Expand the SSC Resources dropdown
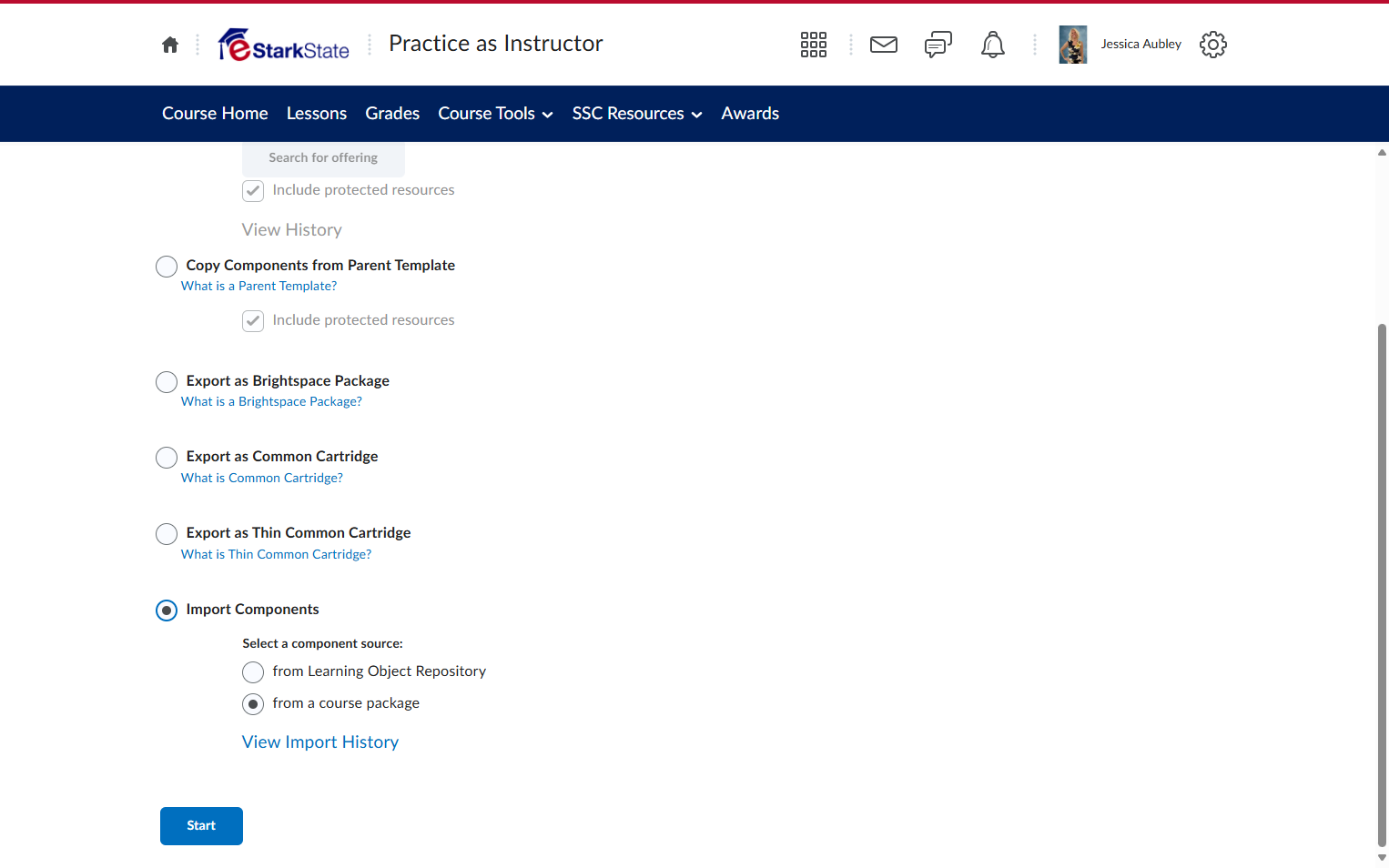The image size is (1389, 868). click(x=637, y=114)
